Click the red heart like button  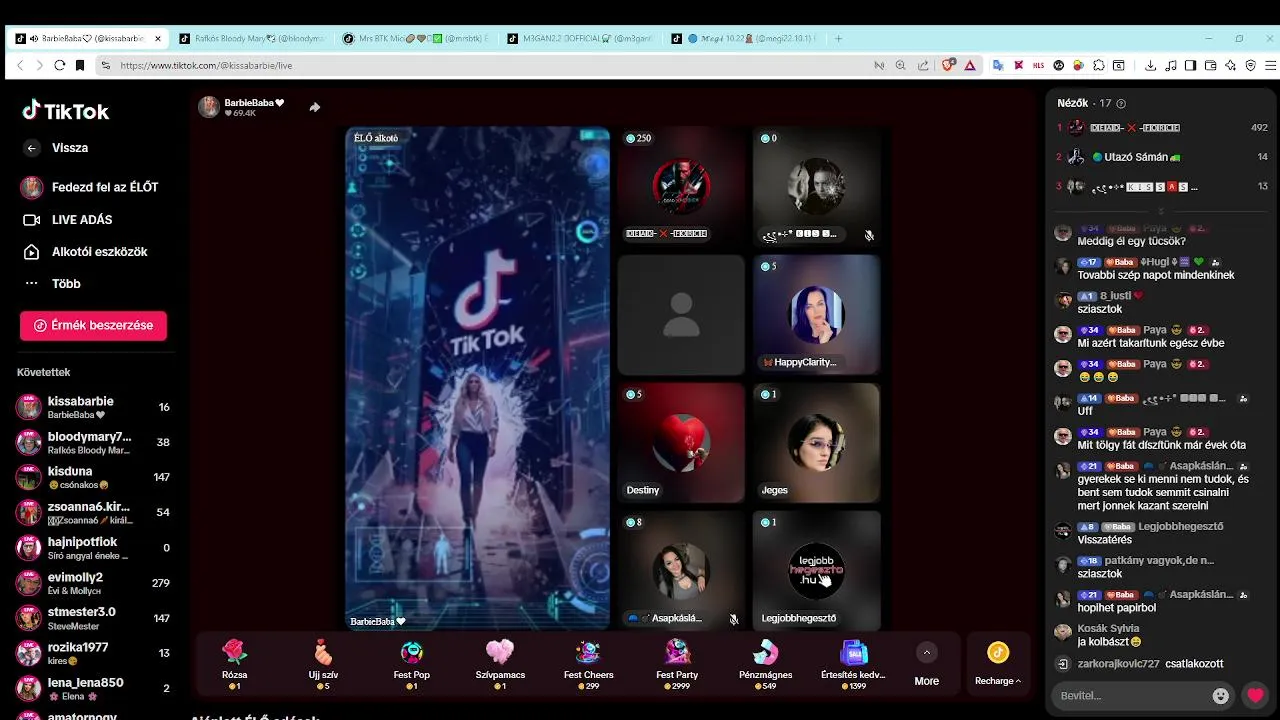pyautogui.click(x=1256, y=696)
